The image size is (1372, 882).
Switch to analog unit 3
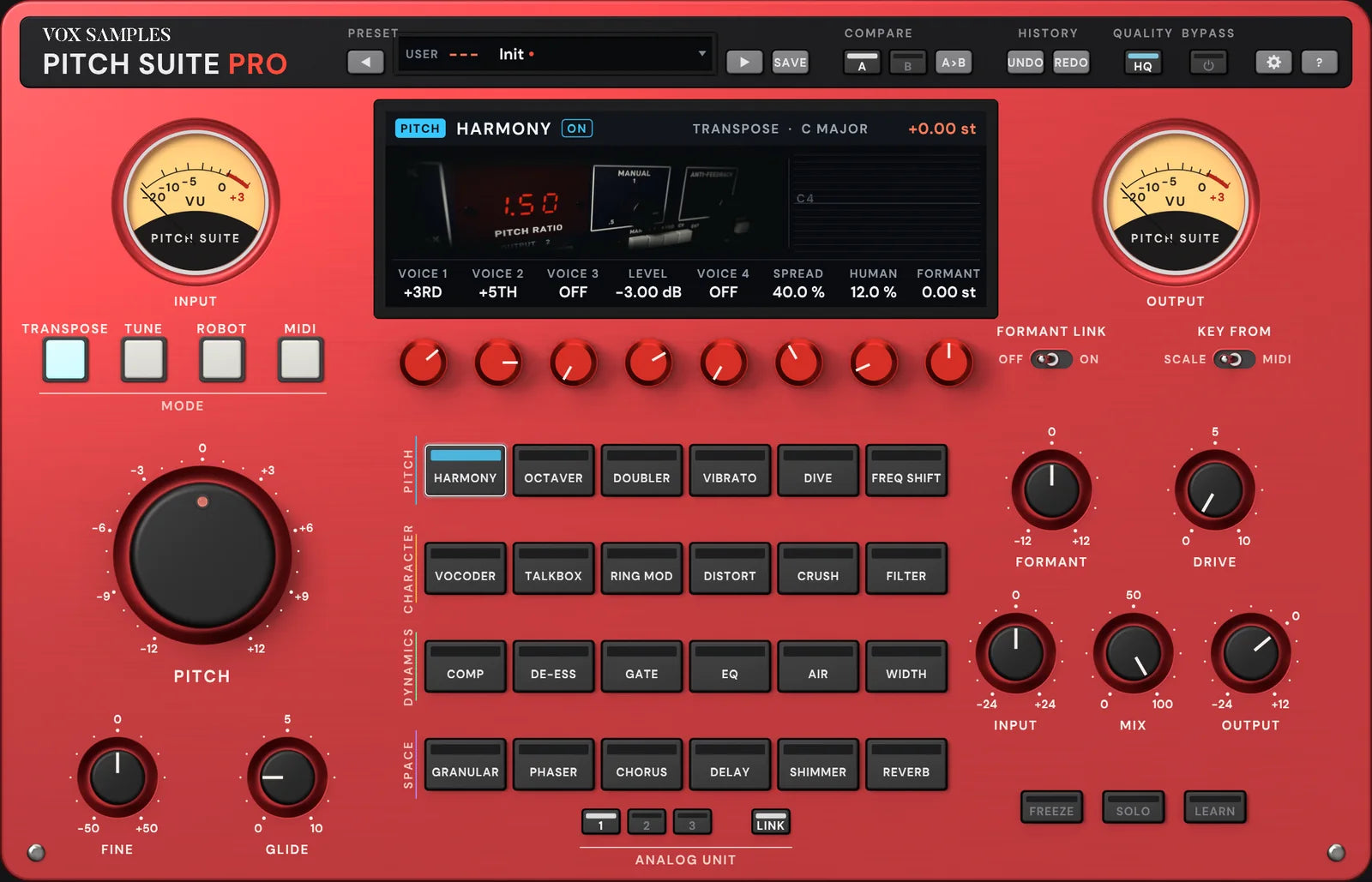(x=692, y=822)
